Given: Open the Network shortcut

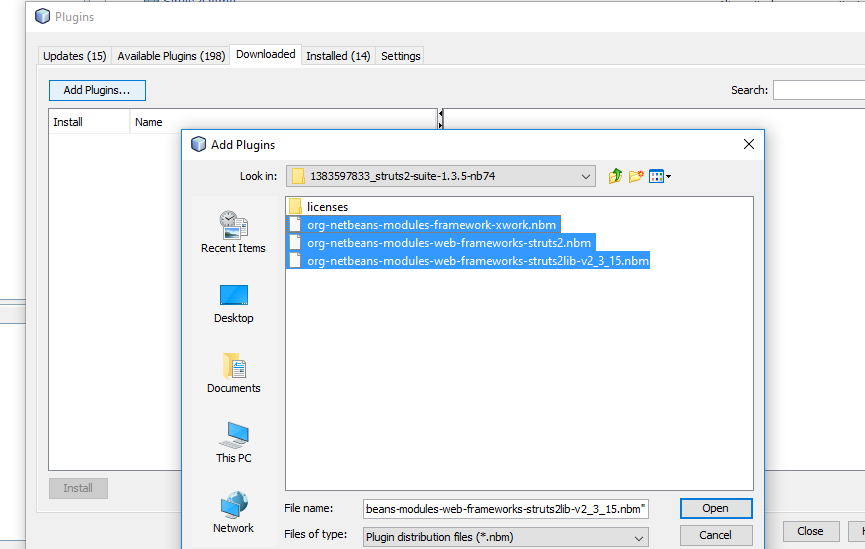Looking at the screenshot, I should 233,513.
